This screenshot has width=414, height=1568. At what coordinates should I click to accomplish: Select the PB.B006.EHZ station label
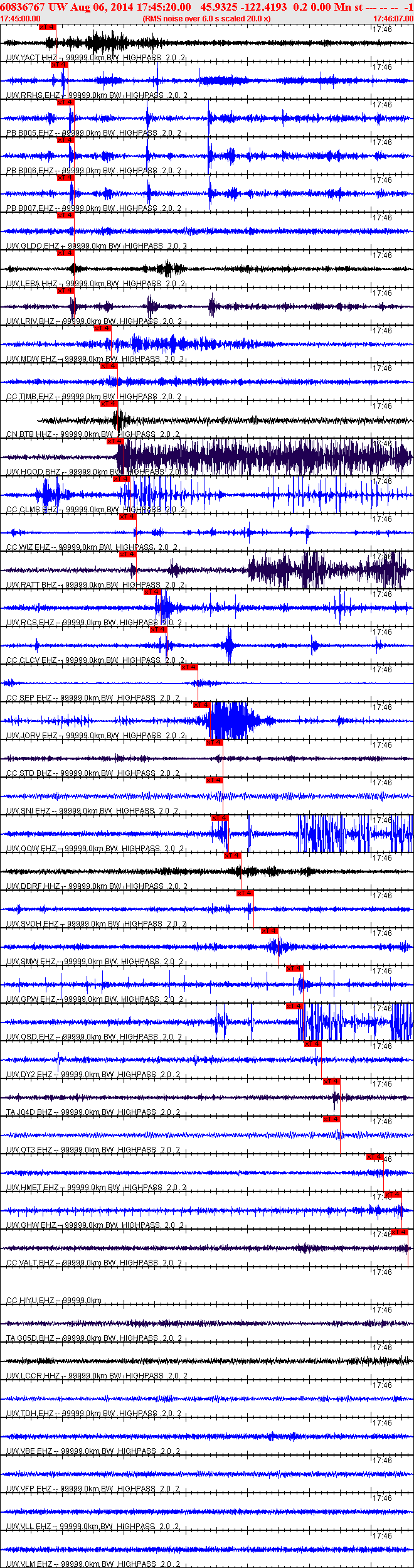pyautogui.click(x=30, y=171)
